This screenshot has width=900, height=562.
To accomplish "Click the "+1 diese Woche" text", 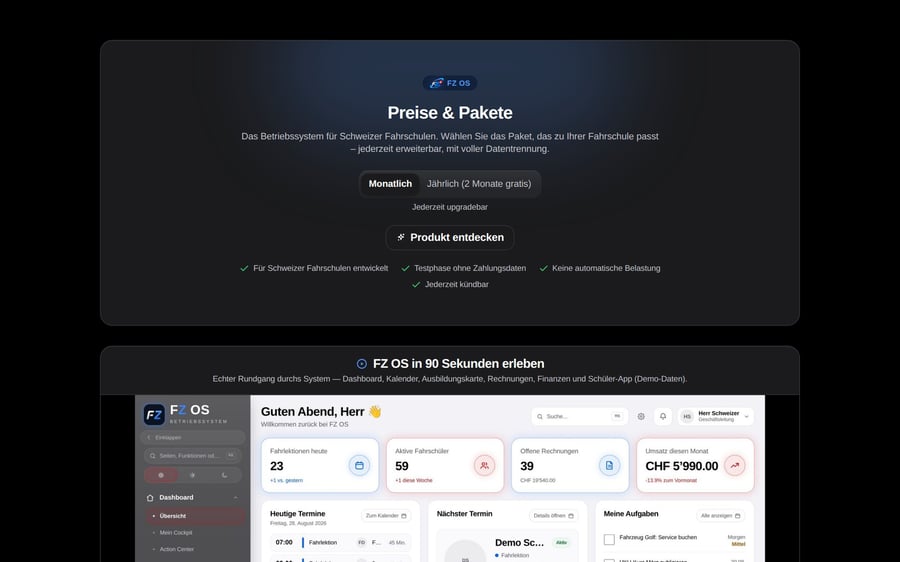I will 414,480.
